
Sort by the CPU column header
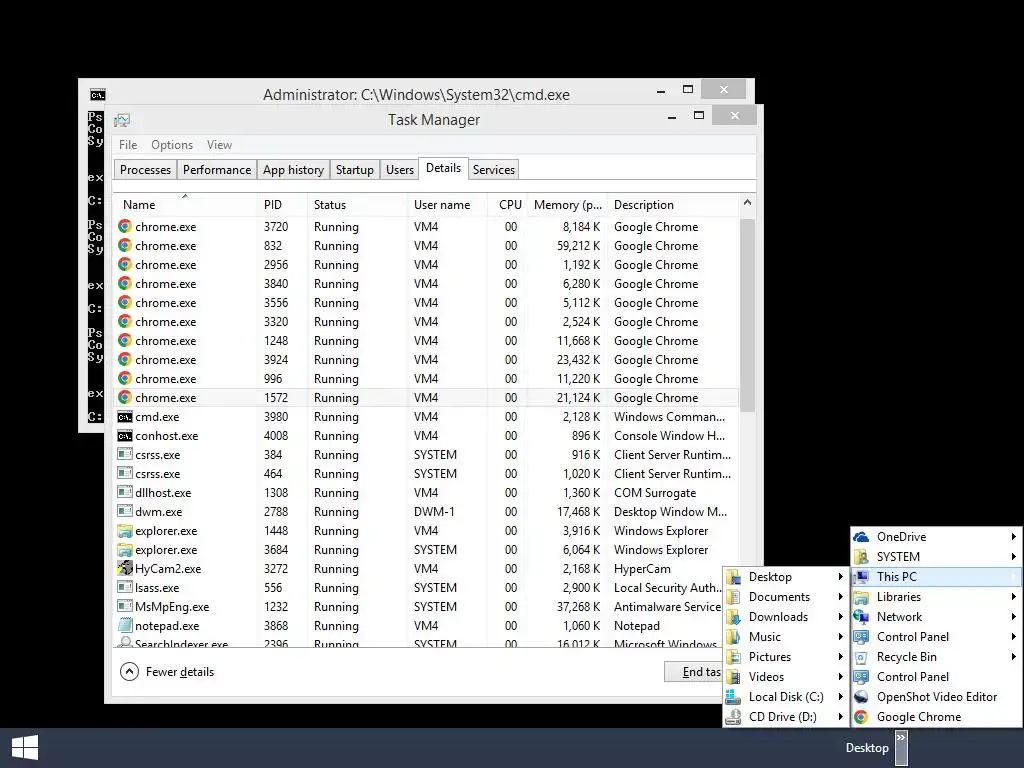[507, 204]
